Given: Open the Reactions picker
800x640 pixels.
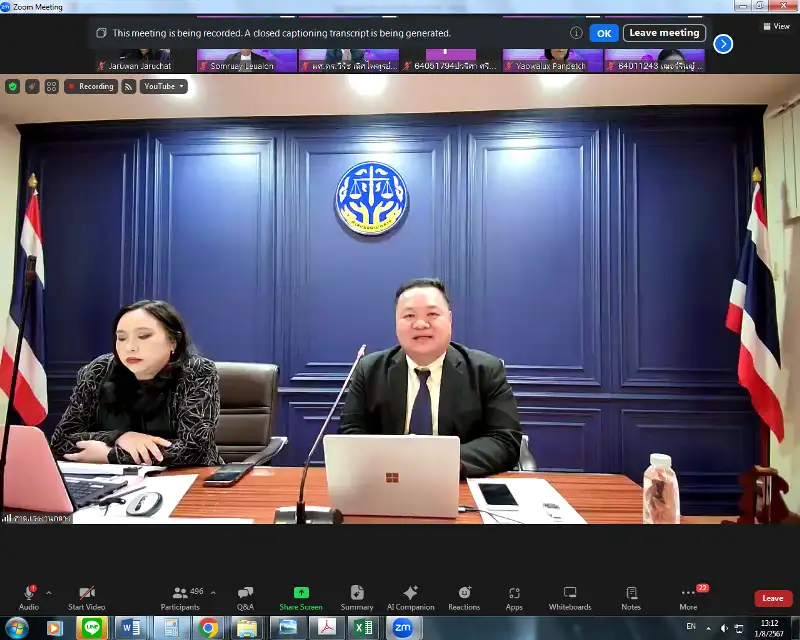Looking at the screenshot, I should click(x=464, y=595).
